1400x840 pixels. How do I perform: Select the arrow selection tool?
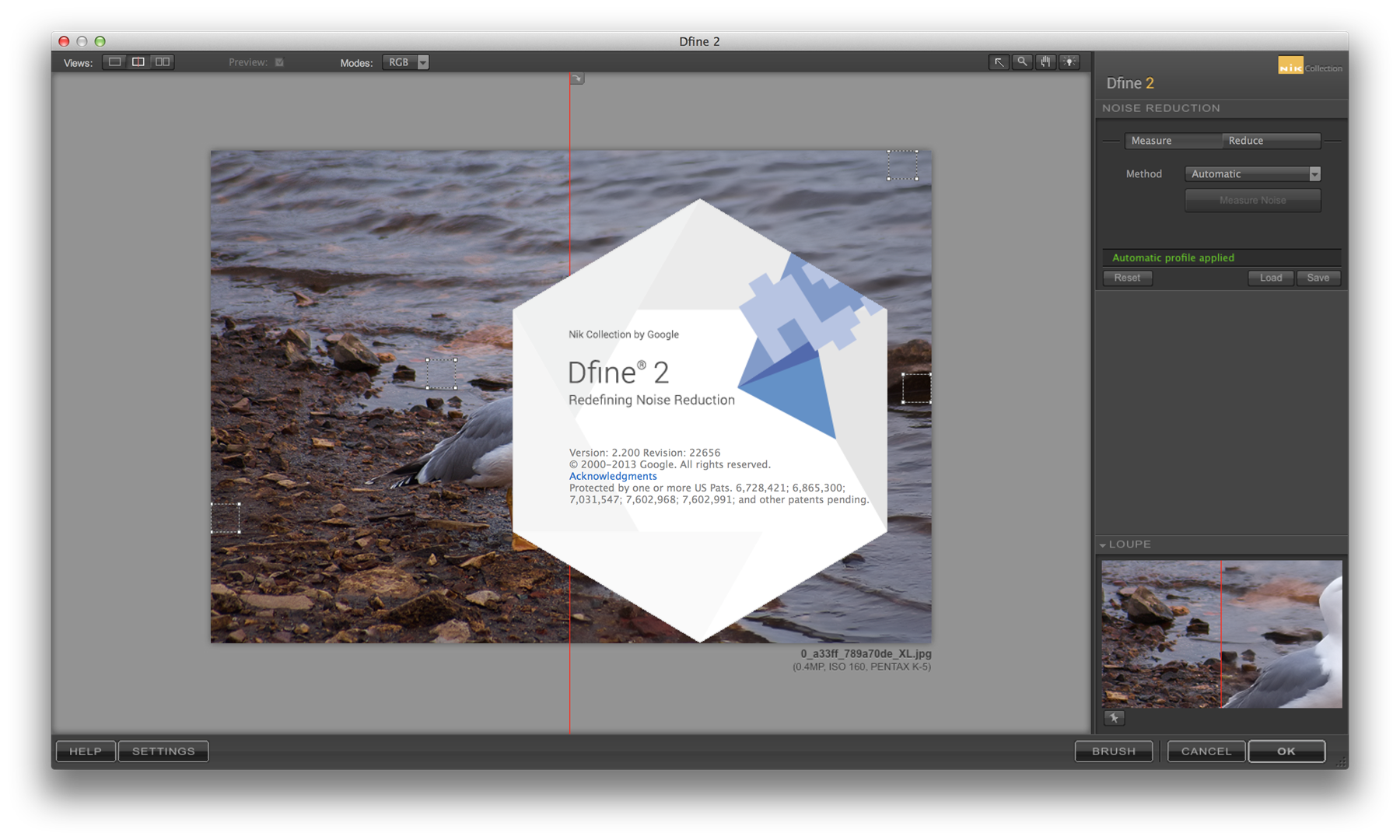pos(999,62)
